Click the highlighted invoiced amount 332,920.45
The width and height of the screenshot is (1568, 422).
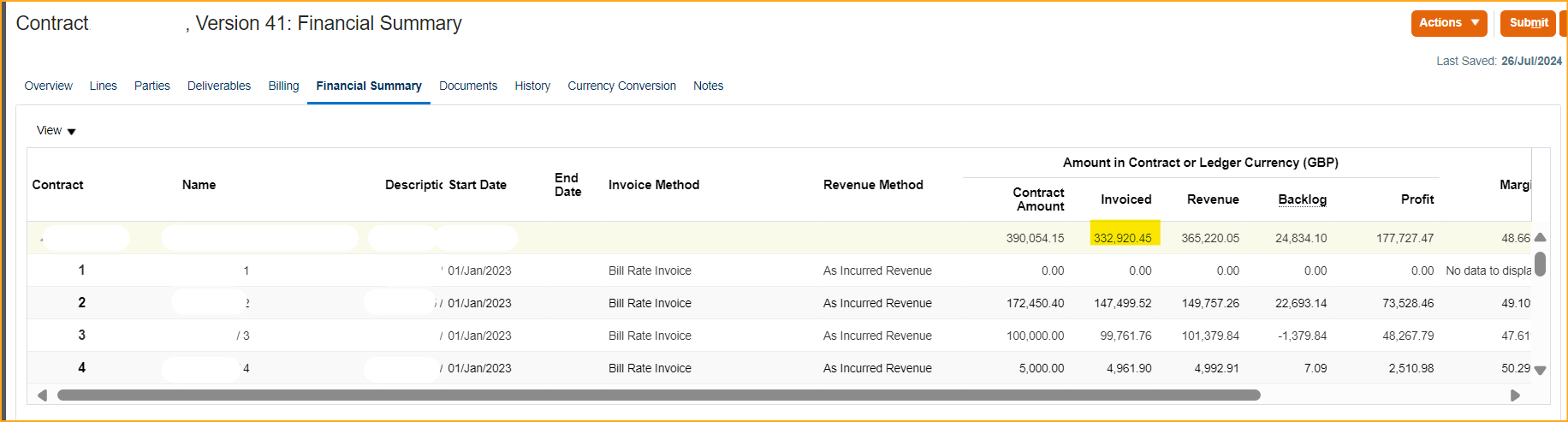1123,238
